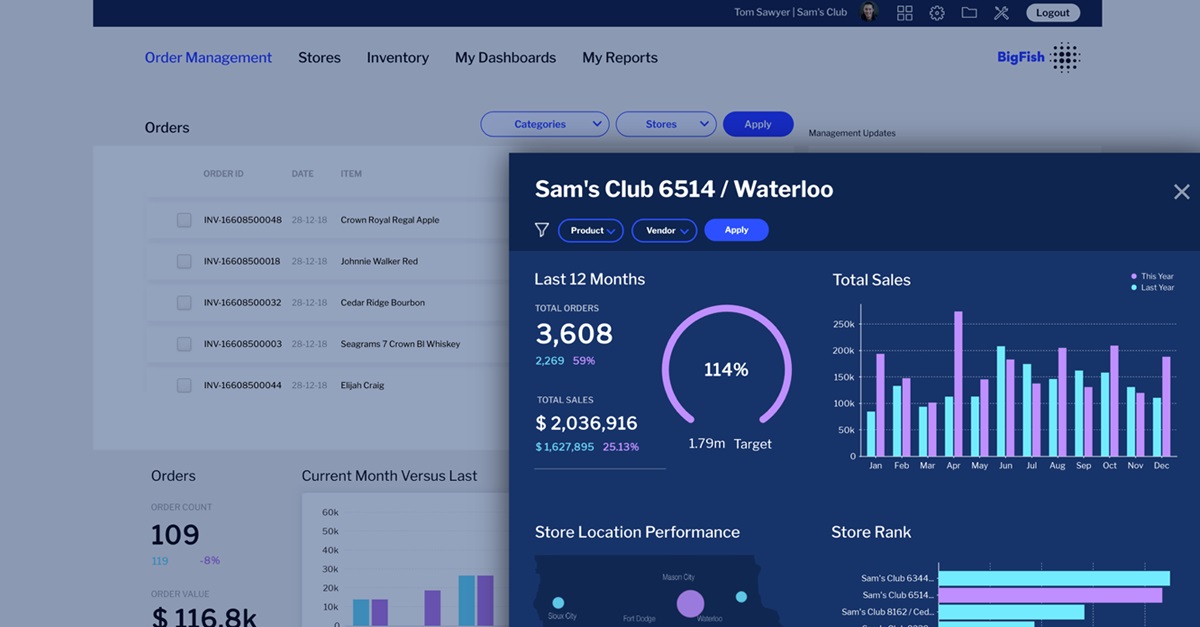Click the Logout button

1052,13
